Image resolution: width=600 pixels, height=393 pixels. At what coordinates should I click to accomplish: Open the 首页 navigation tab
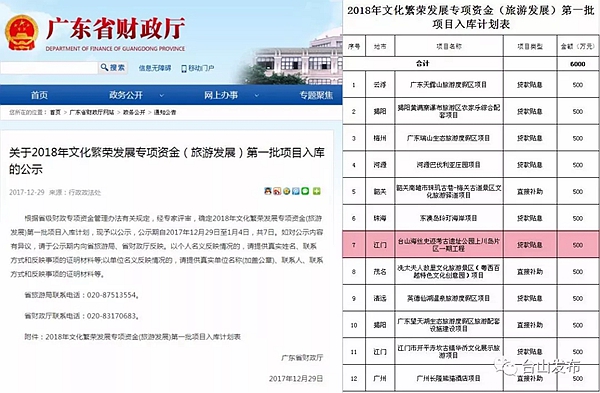pyautogui.click(x=39, y=95)
